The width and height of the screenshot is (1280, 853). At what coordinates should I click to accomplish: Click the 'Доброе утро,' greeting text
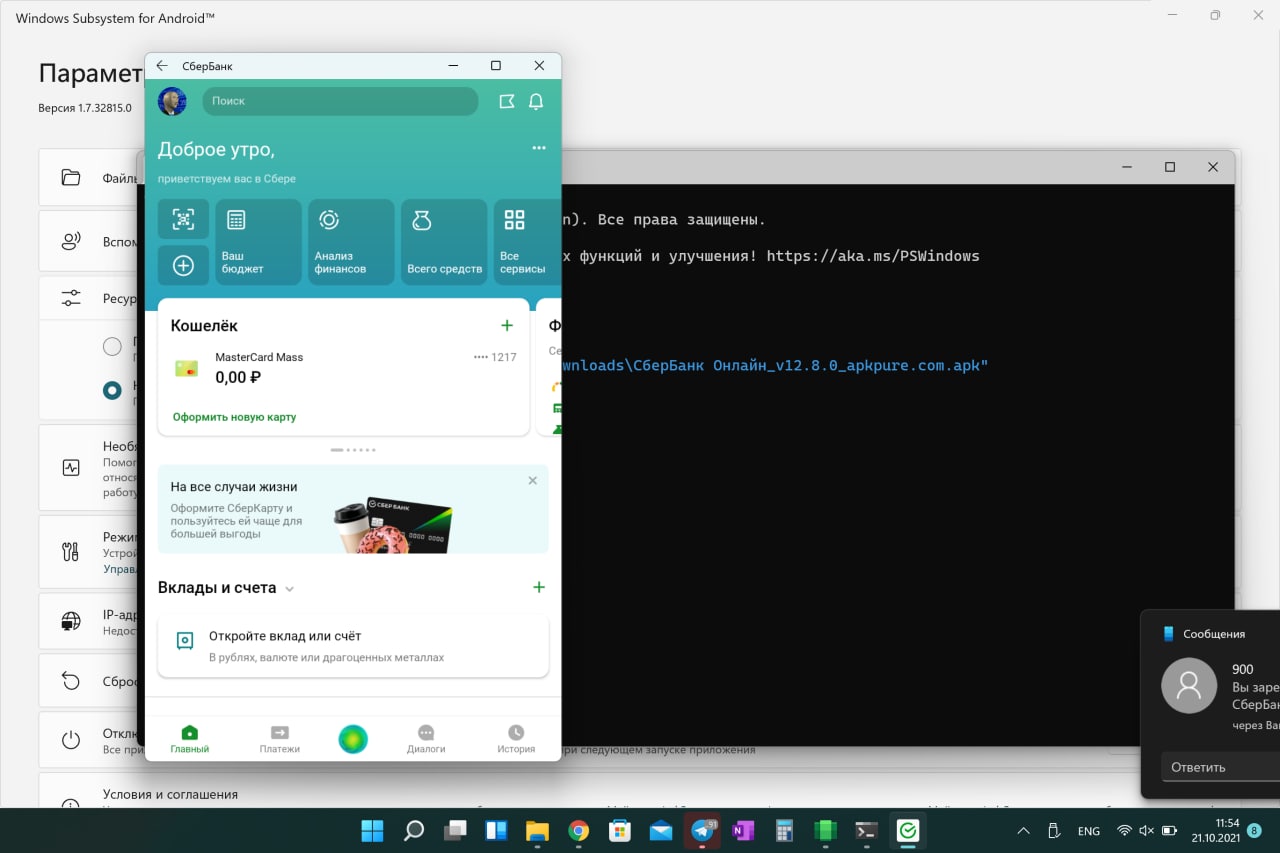216,149
